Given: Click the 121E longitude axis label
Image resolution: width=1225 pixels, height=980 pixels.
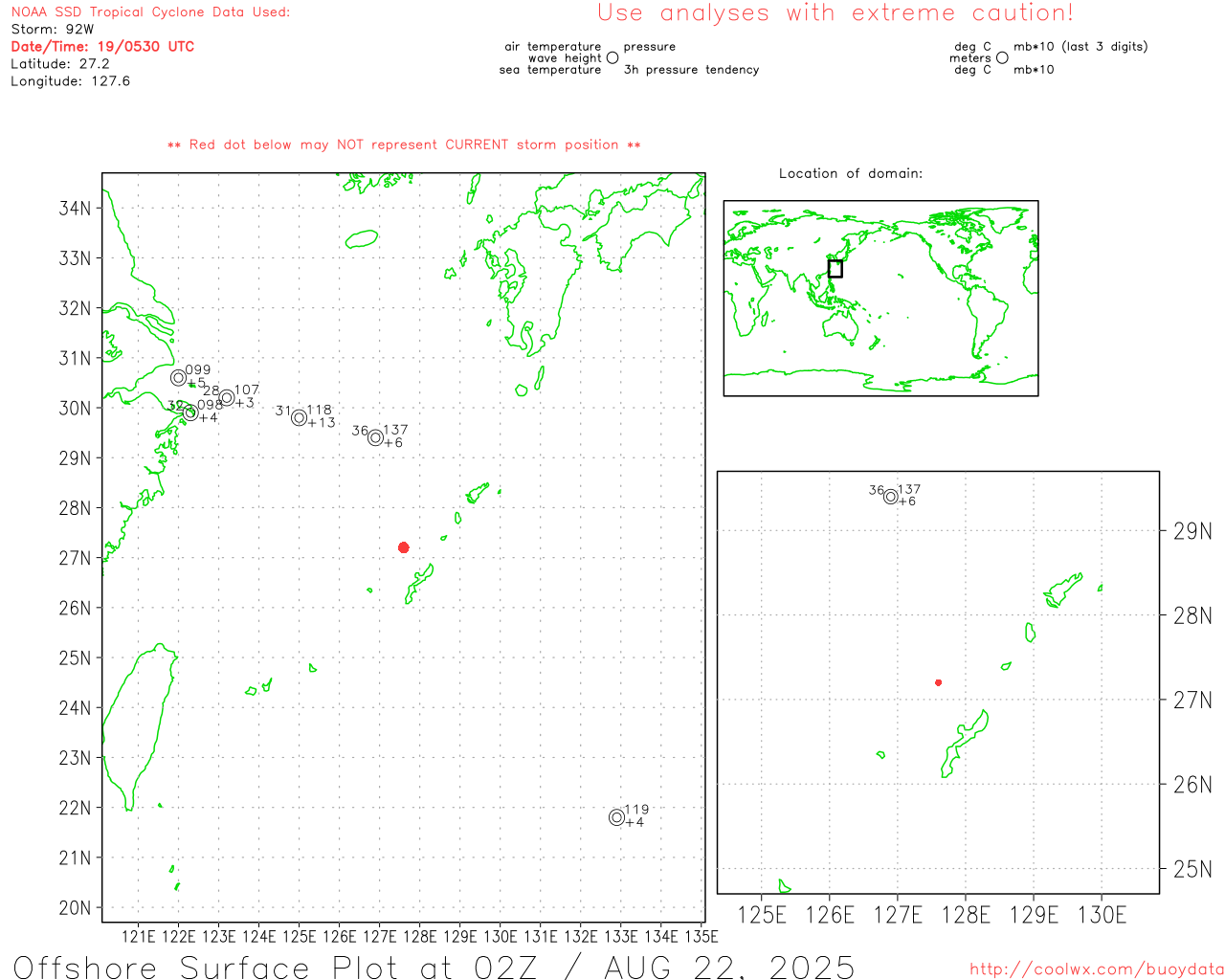Looking at the screenshot, I should [x=139, y=937].
